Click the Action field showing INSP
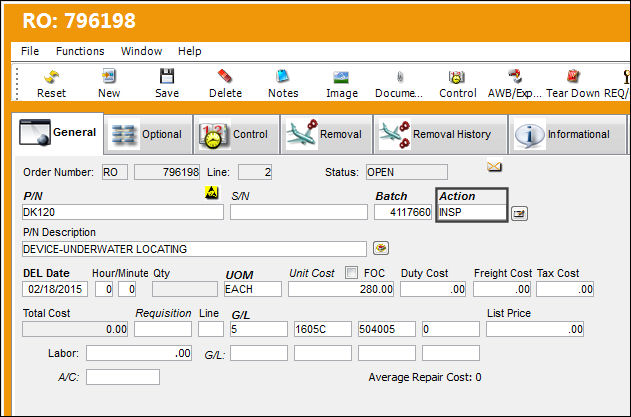 tap(472, 212)
